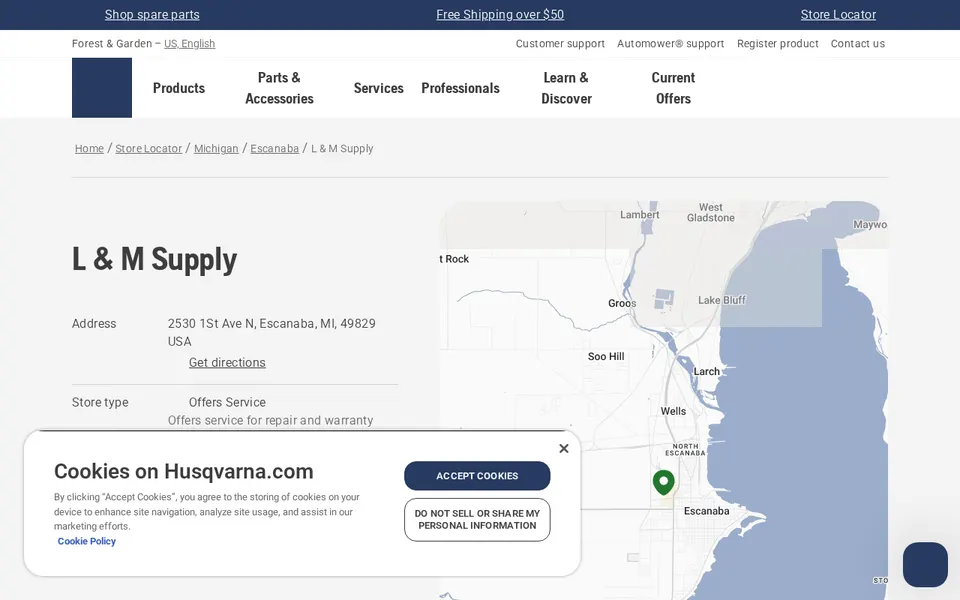Open the Parts & Accessories menu
Viewport: 960px width, 600px height.
click(x=279, y=88)
